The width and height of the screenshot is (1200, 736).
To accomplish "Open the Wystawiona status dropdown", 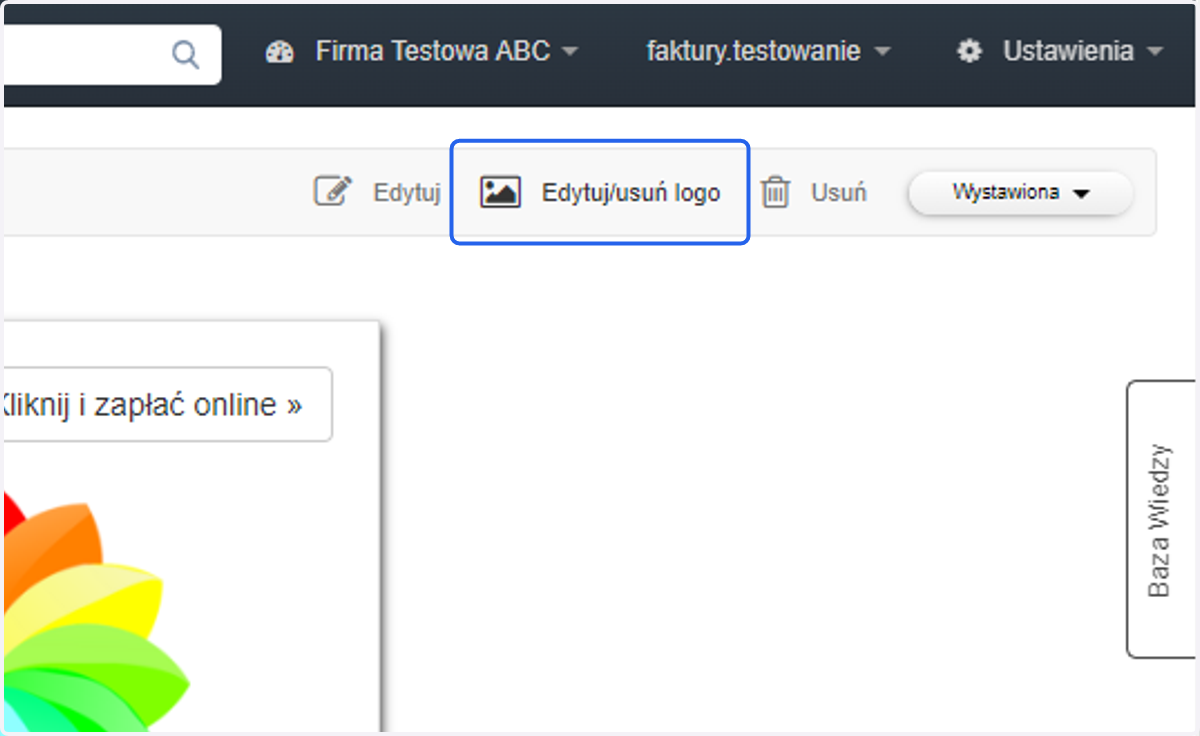I will pyautogui.click(x=1020, y=193).
